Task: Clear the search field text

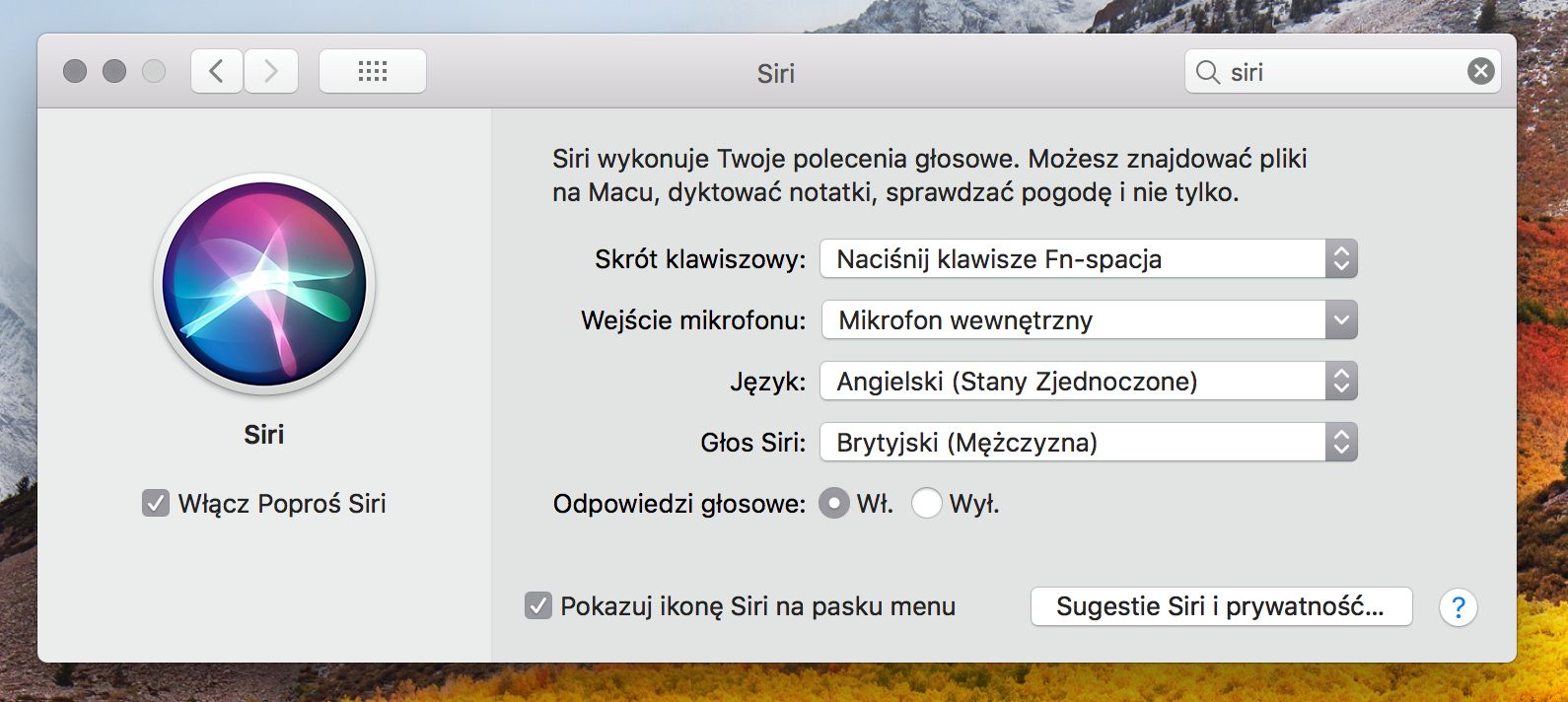Action: point(1480,71)
